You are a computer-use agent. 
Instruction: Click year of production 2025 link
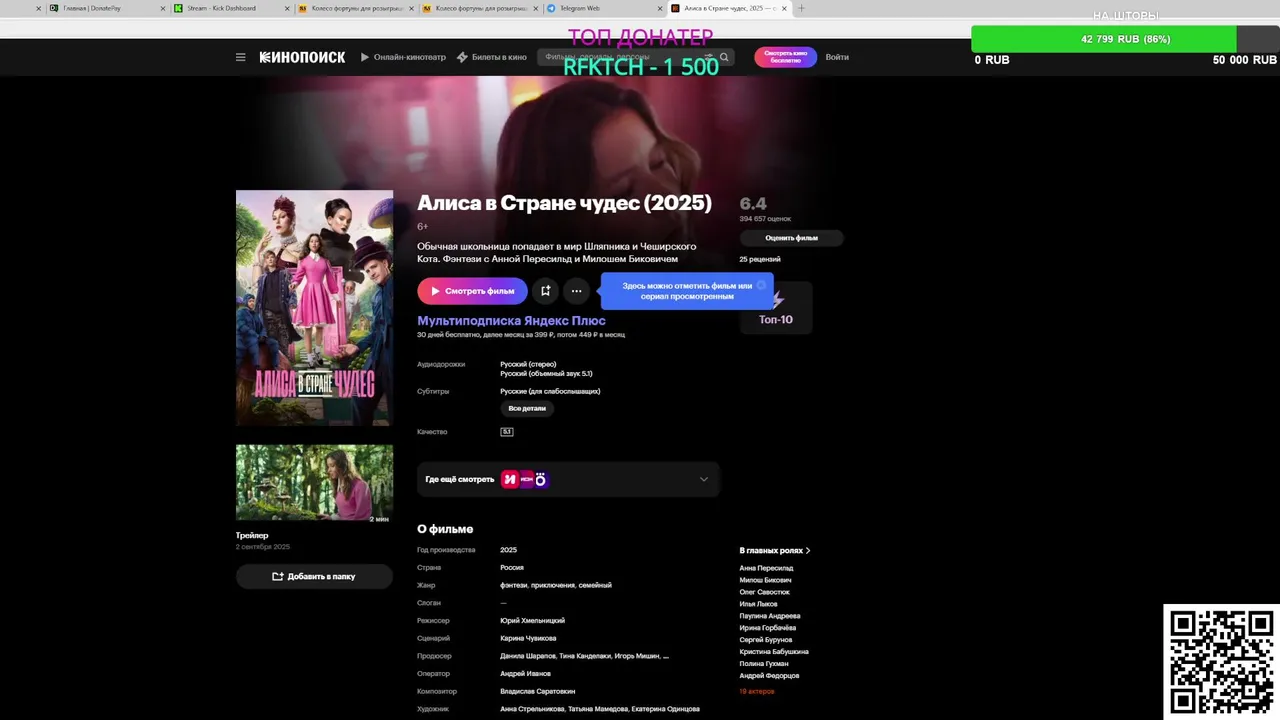[508, 550]
